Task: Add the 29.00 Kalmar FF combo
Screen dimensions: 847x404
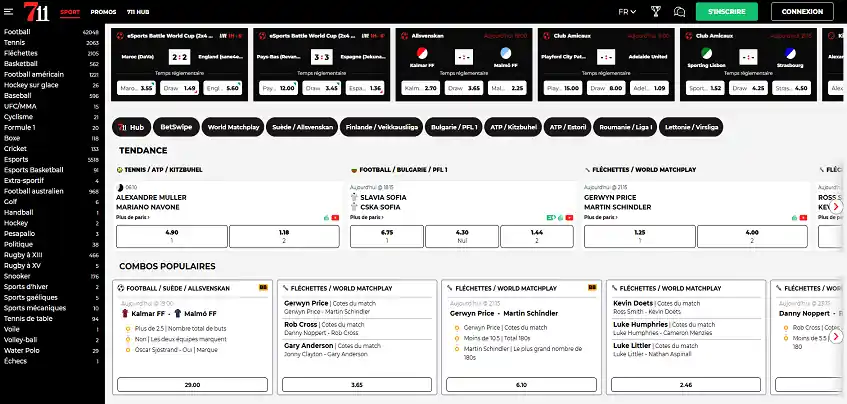Action: (x=192, y=385)
